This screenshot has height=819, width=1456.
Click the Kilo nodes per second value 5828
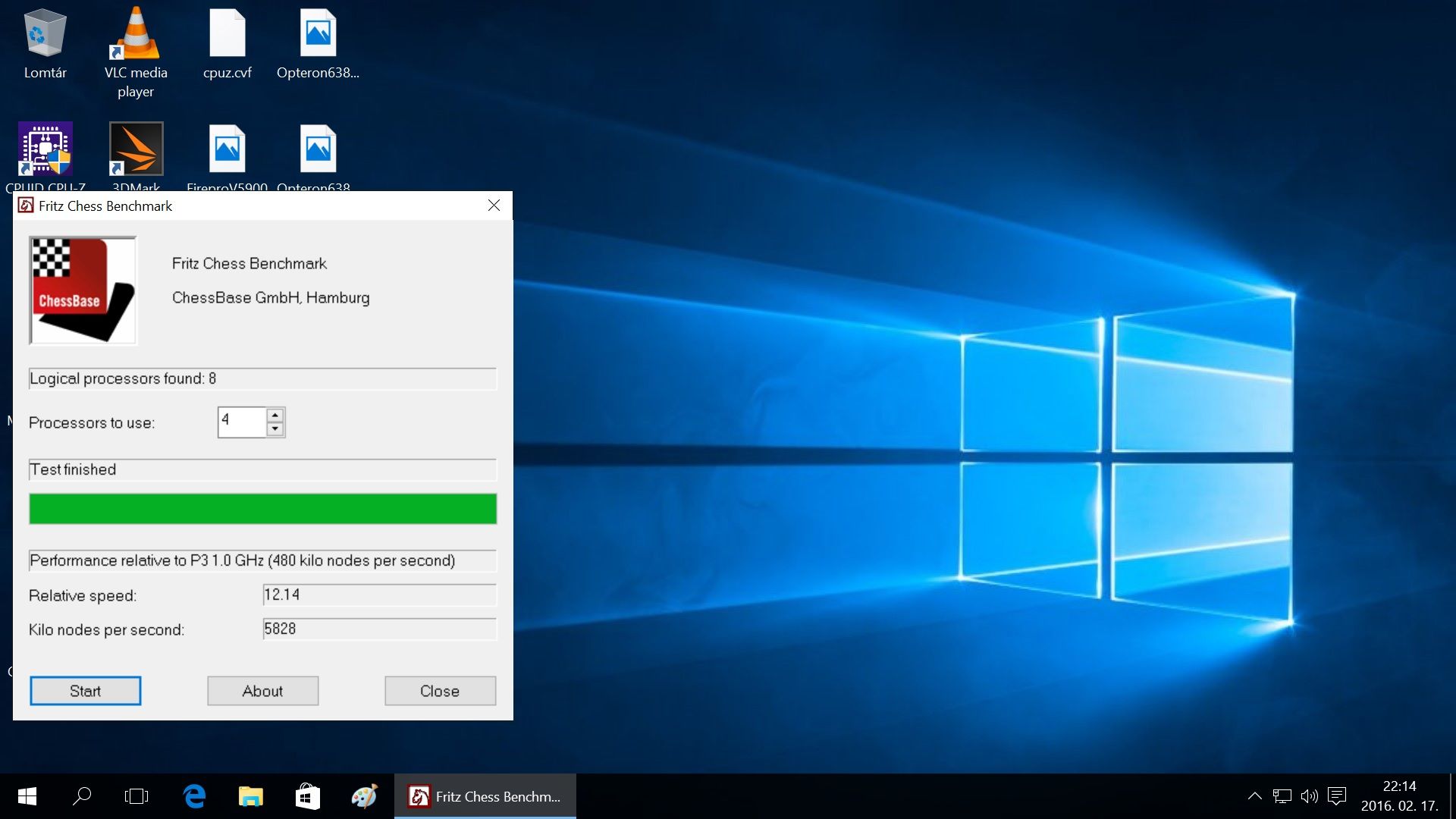coord(380,629)
